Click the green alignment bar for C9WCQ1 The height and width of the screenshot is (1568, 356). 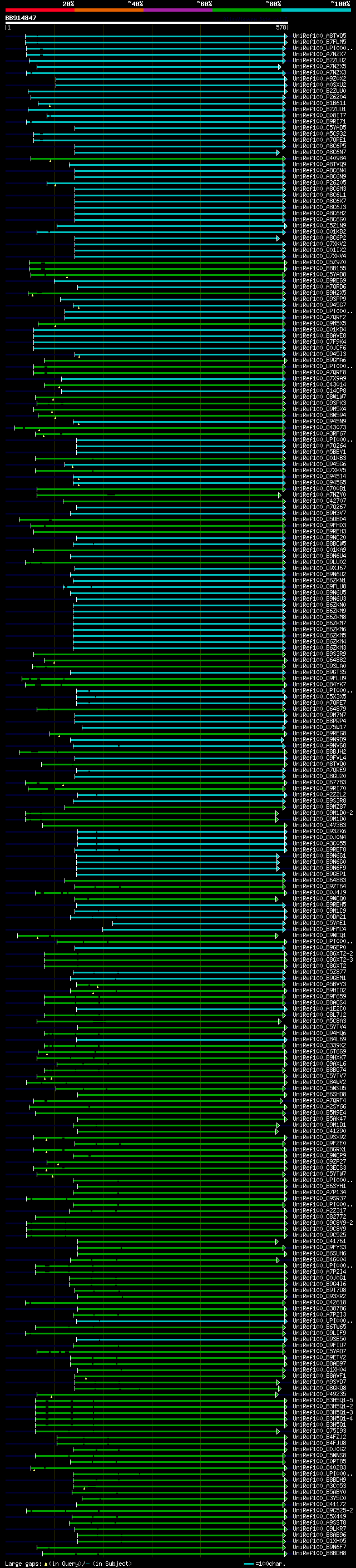(148, 936)
